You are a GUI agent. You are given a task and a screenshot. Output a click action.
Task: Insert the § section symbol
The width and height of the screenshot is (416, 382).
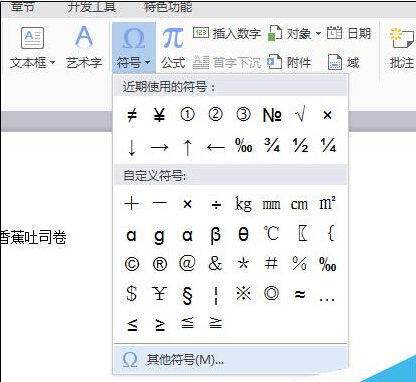tap(187, 295)
